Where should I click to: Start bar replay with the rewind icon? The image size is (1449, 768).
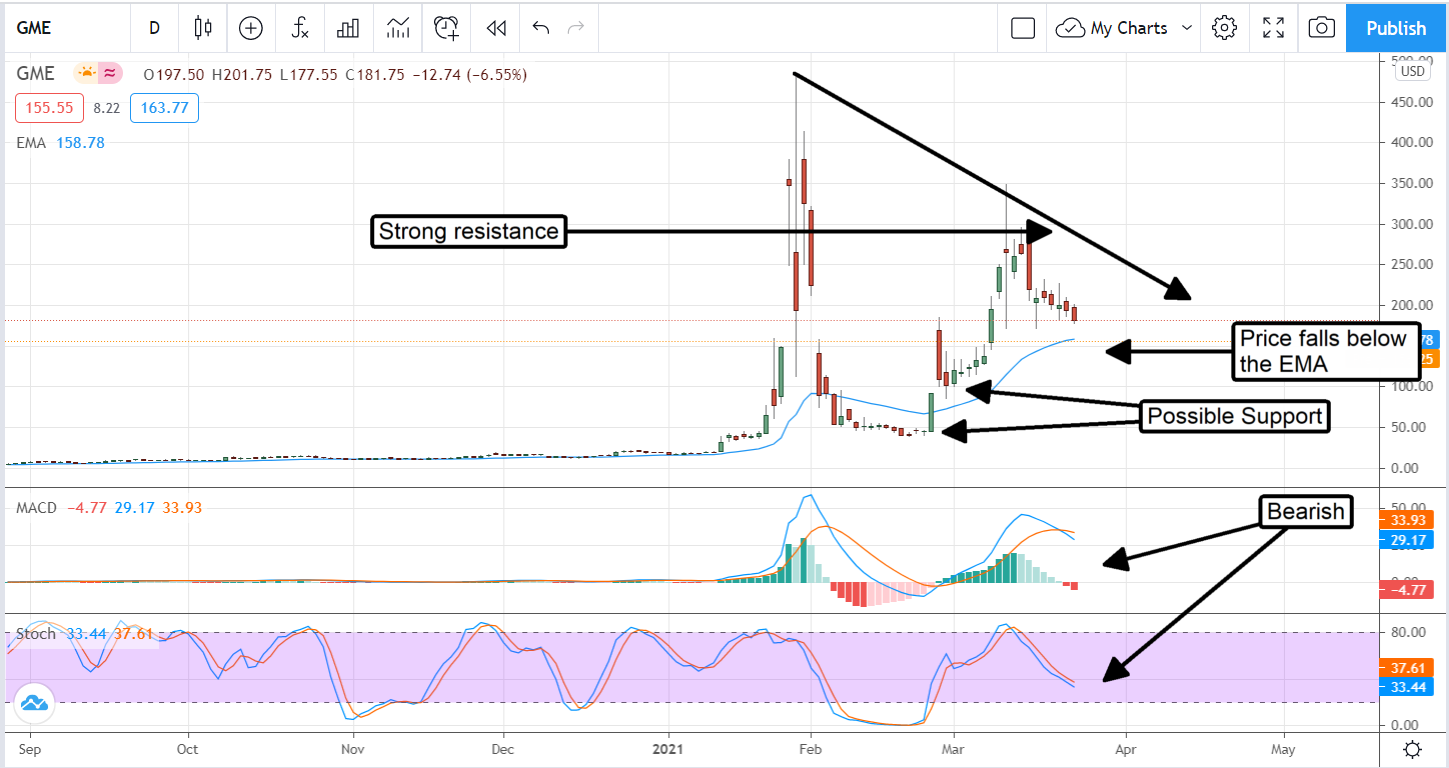pyautogui.click(x=496, y=28)
